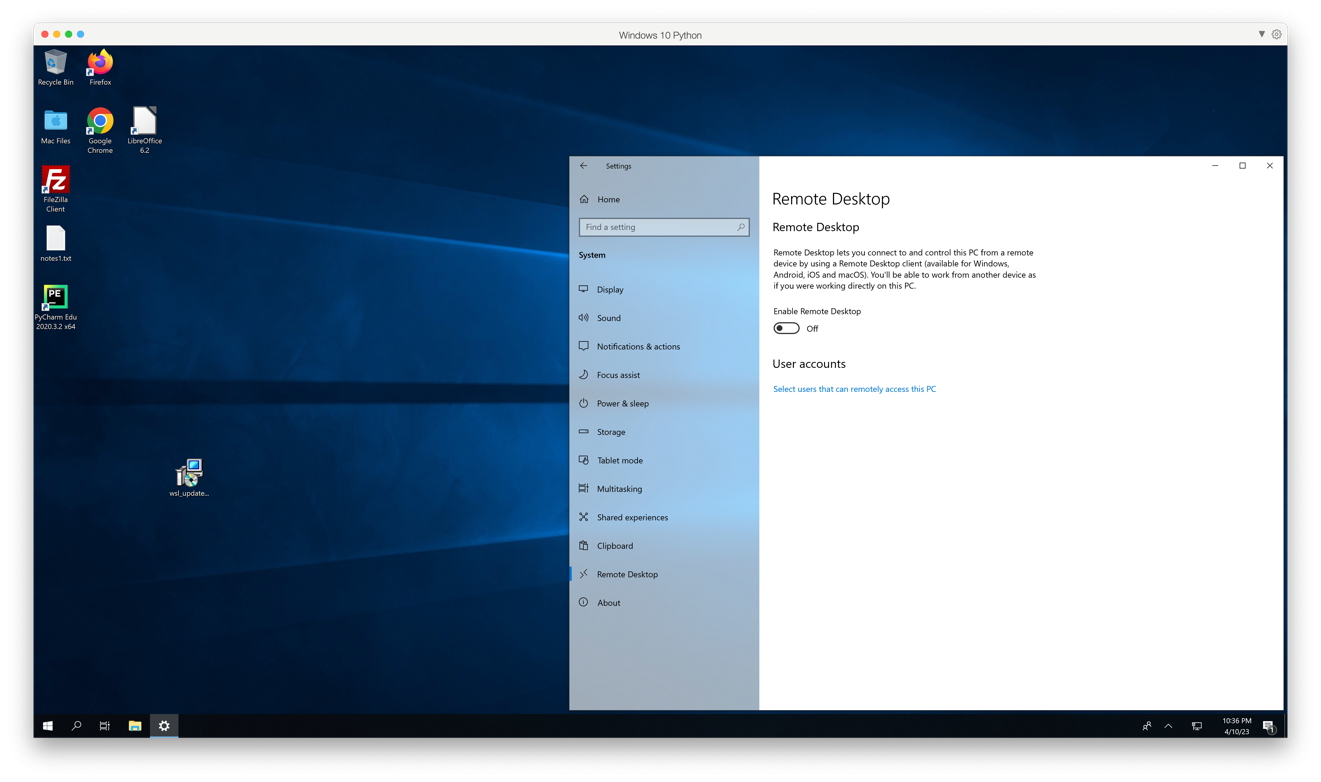Image resolution: width=1321 pixels, height=782 pixels.
Task: Open Task View on the taskbar
Action: point(105,726)
